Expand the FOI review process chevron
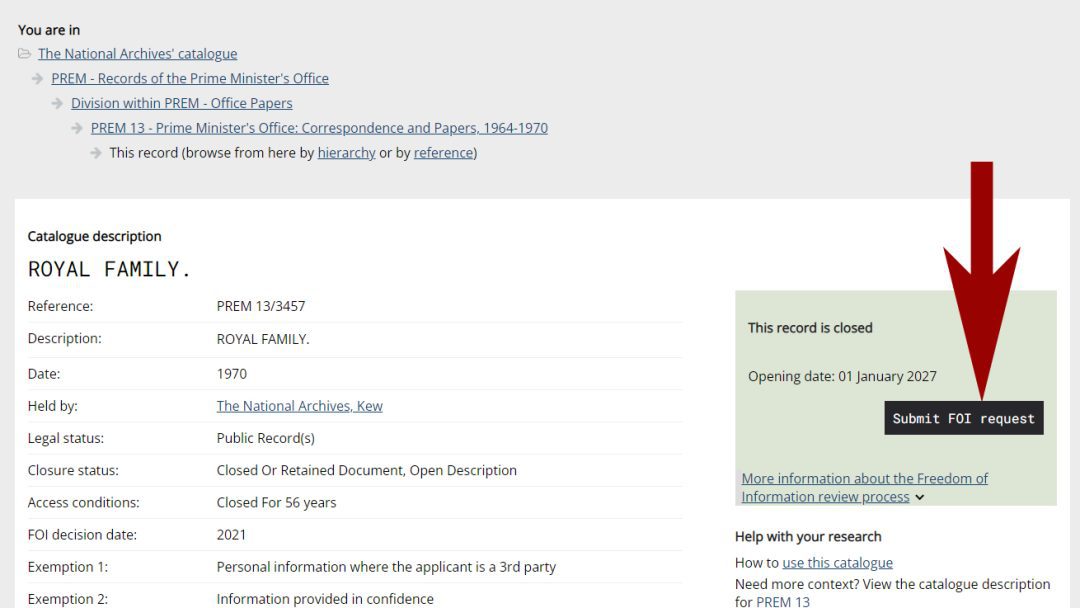 click(x=920, y=497)
